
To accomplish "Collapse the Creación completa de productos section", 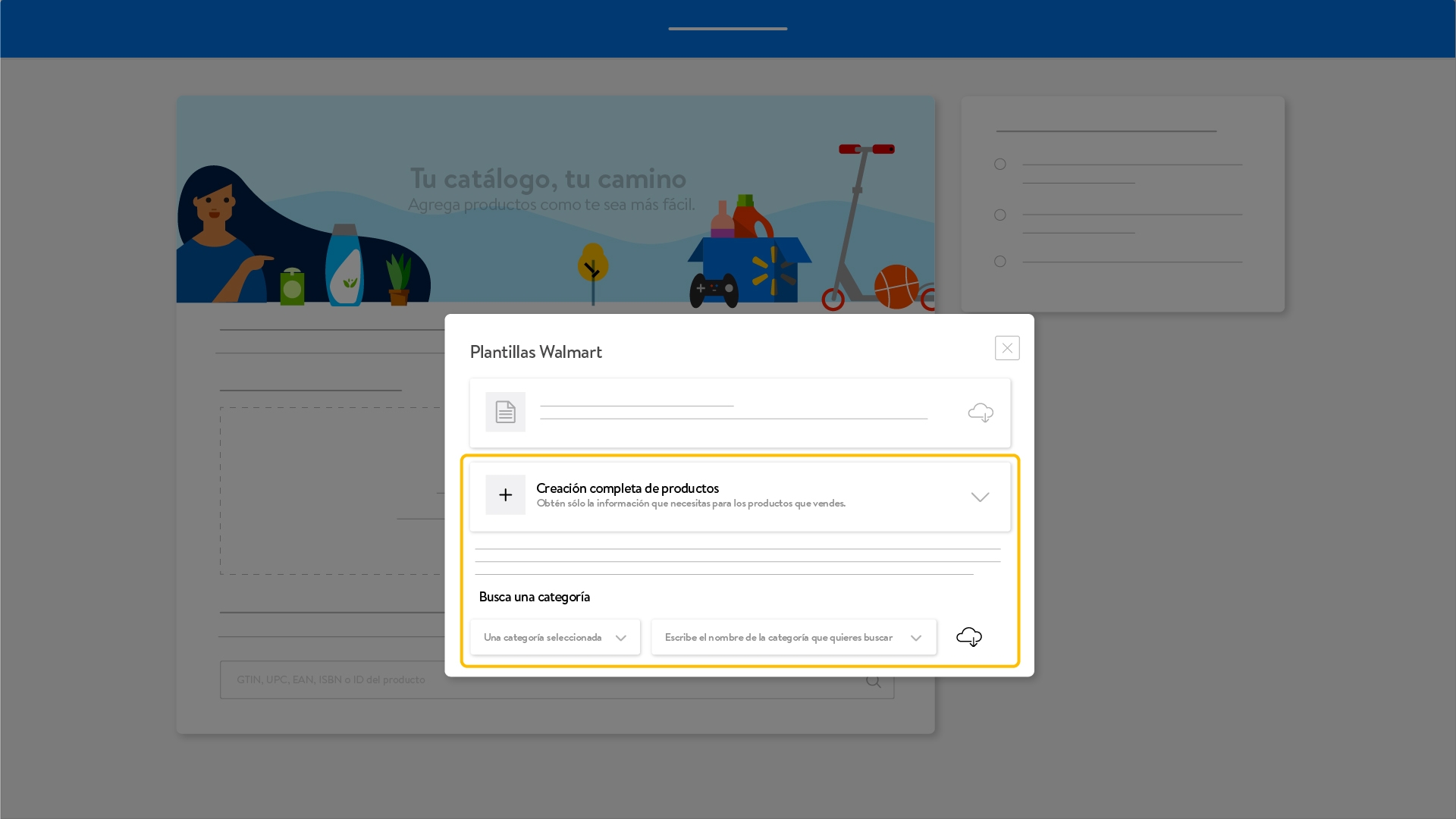I will 980,497.
